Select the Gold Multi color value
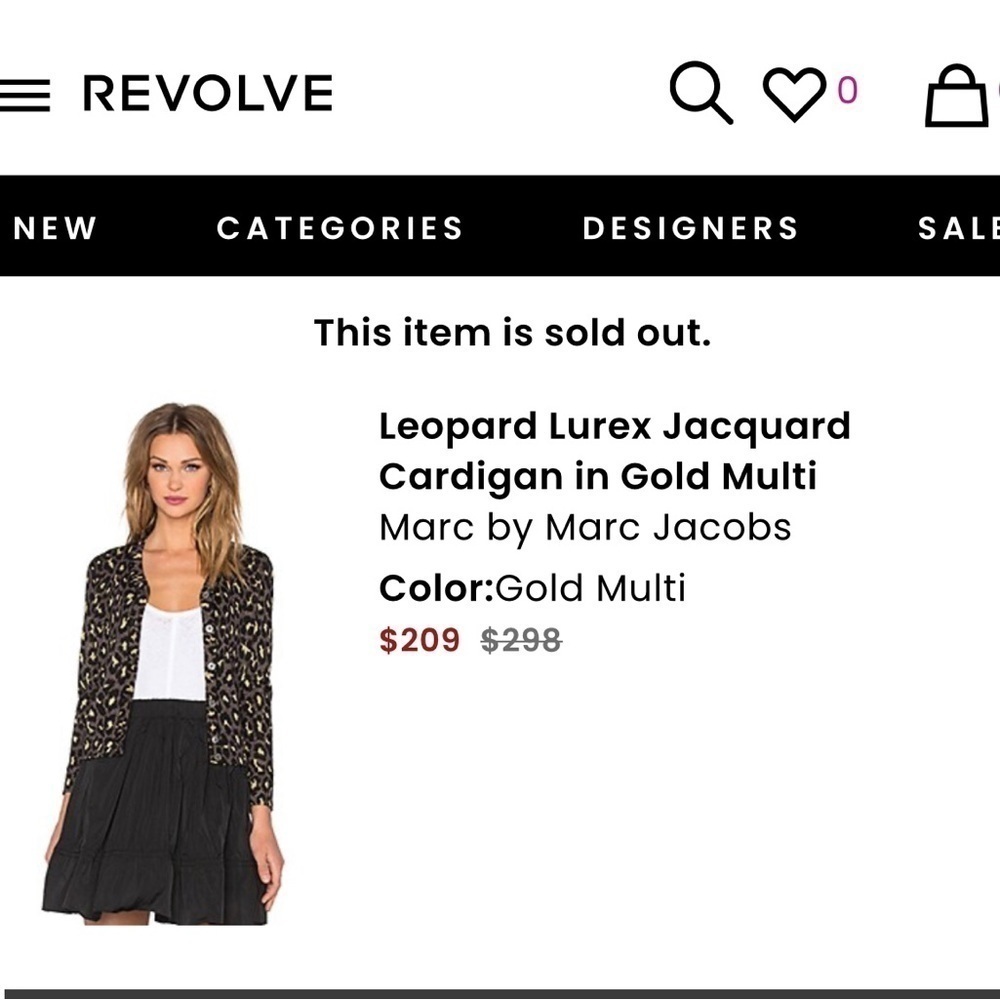This screenshot has height=1000, width=1000. [x=591, y=588]
